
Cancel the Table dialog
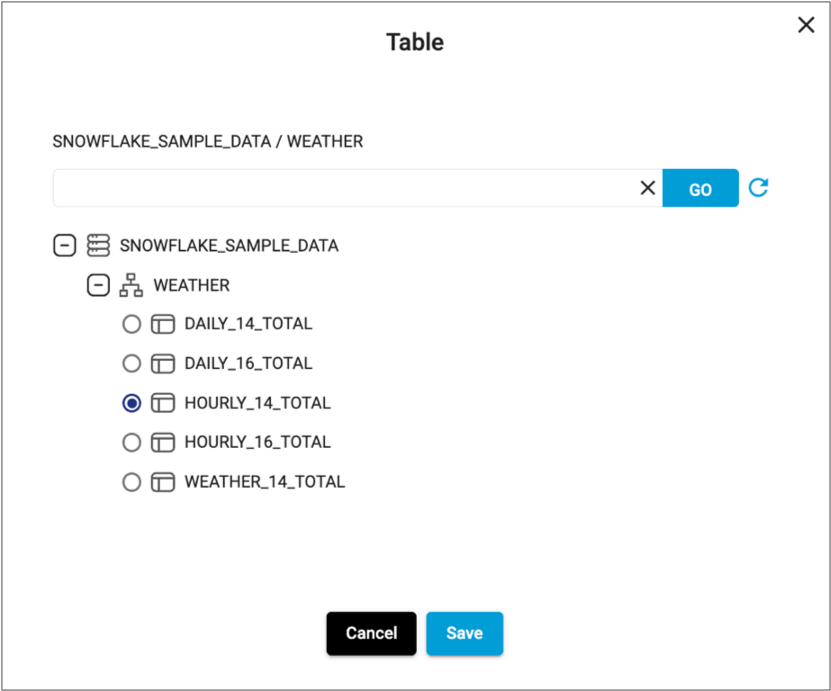click(371, 633)
